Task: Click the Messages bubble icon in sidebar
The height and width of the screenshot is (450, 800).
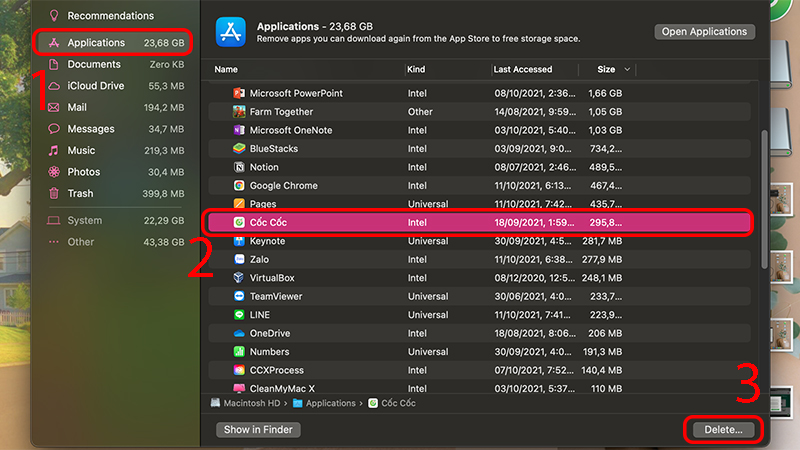Action: [54, 129]
